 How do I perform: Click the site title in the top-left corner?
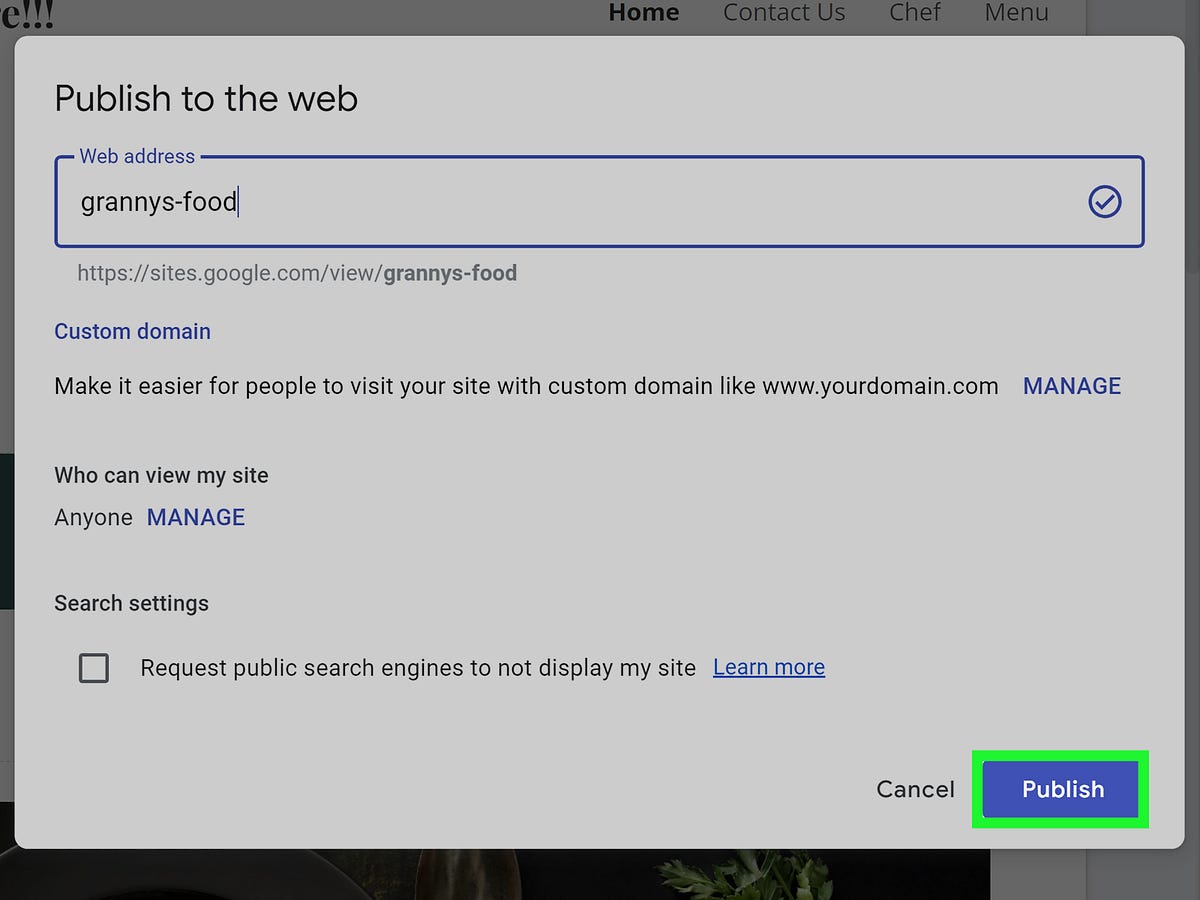coord(27,14)
